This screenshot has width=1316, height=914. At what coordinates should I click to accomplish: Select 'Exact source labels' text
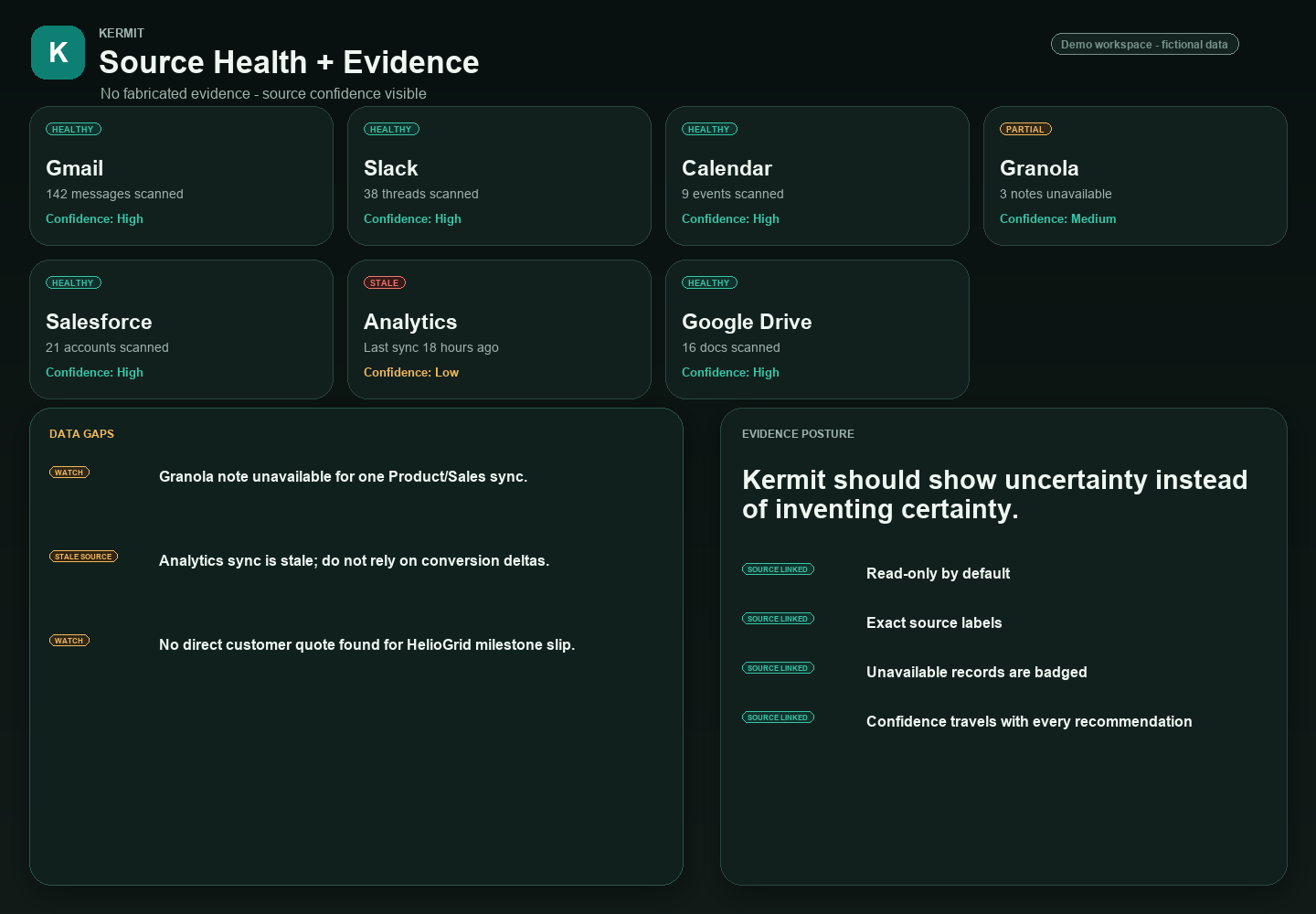point(934,622)
